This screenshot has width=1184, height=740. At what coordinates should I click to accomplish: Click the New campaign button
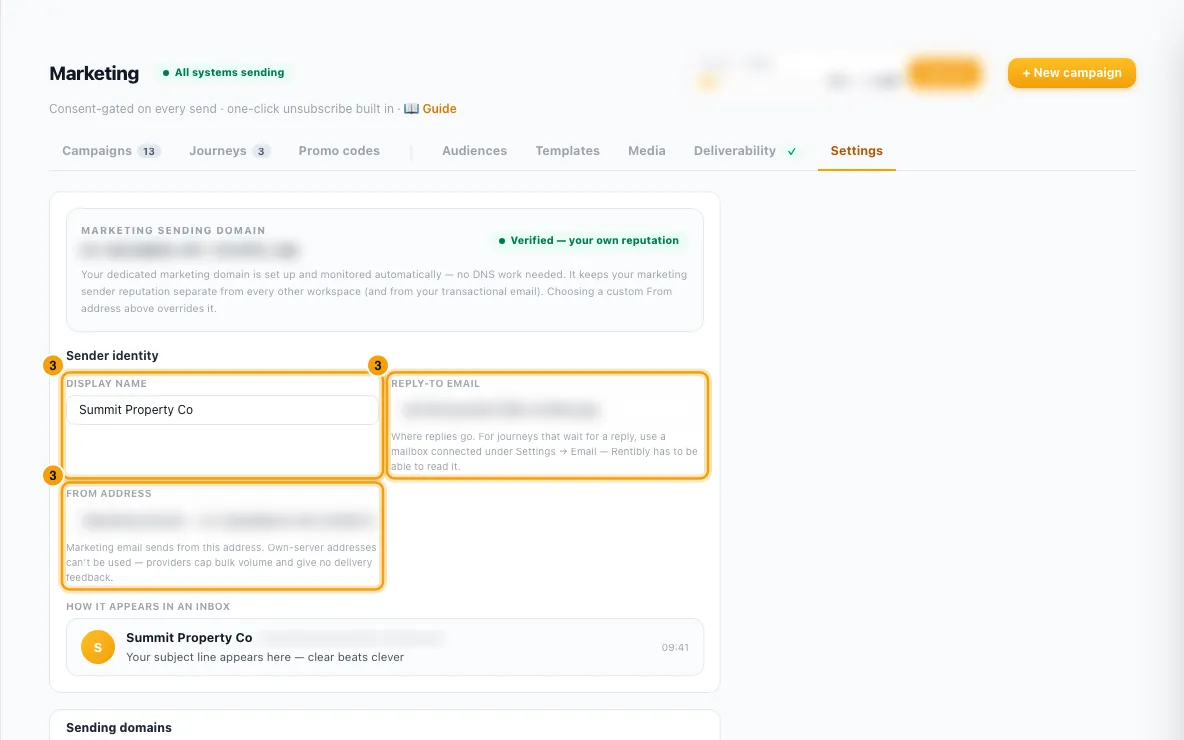pyautogui.click(x=1071, y=73)
